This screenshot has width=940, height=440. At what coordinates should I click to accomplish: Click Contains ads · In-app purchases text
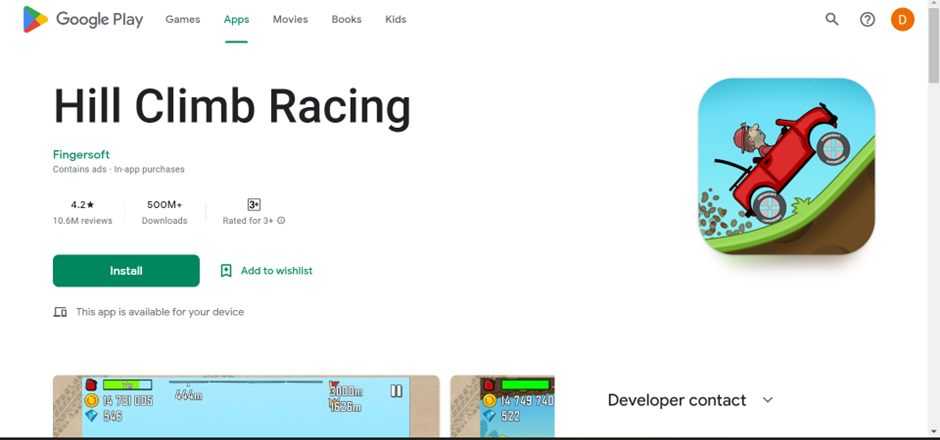click(x=119, y=170)
